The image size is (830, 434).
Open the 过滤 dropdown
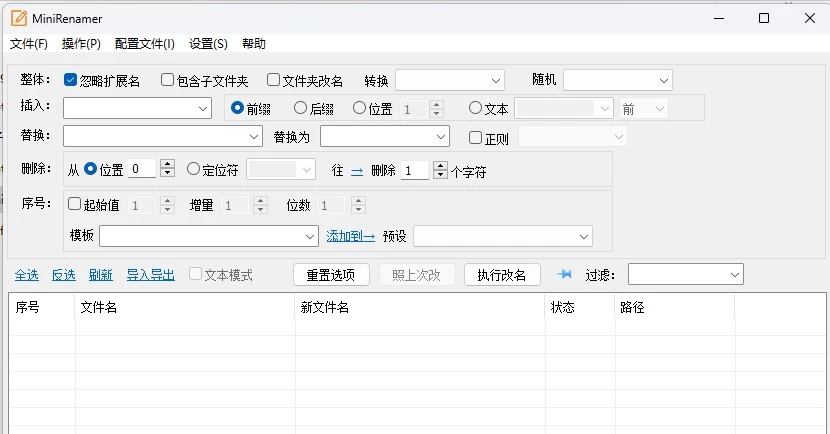point(685,274)
